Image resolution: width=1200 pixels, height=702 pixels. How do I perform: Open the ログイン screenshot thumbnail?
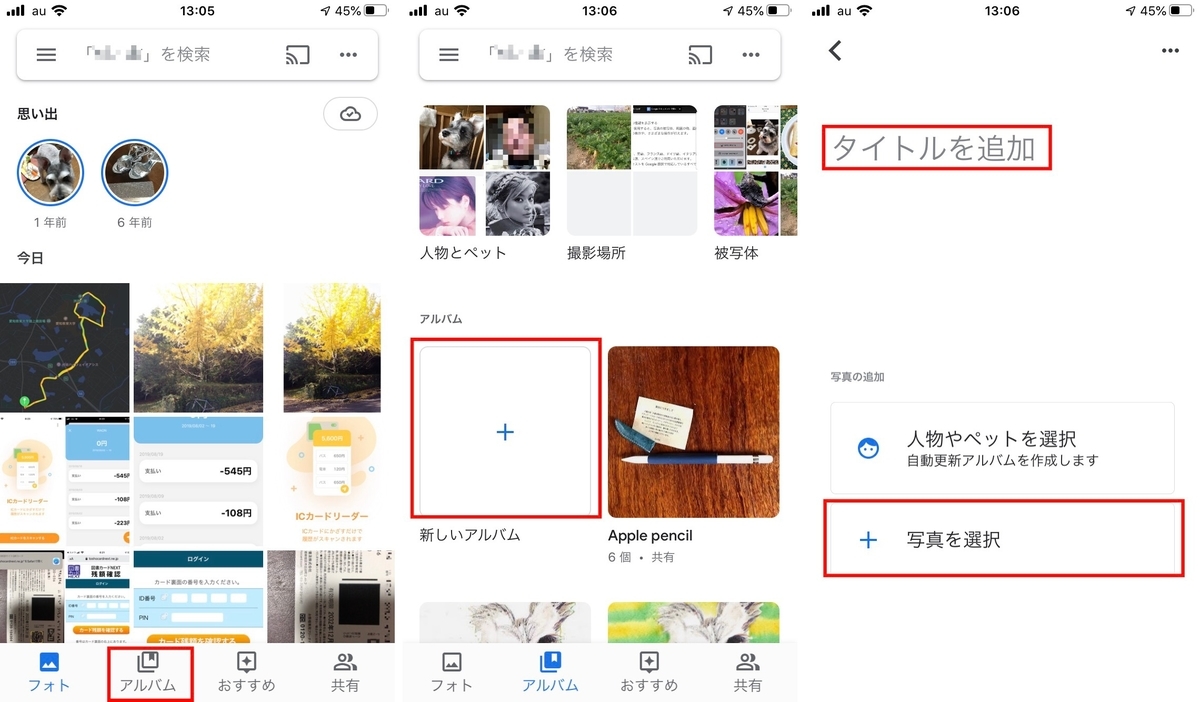(197, 596)
